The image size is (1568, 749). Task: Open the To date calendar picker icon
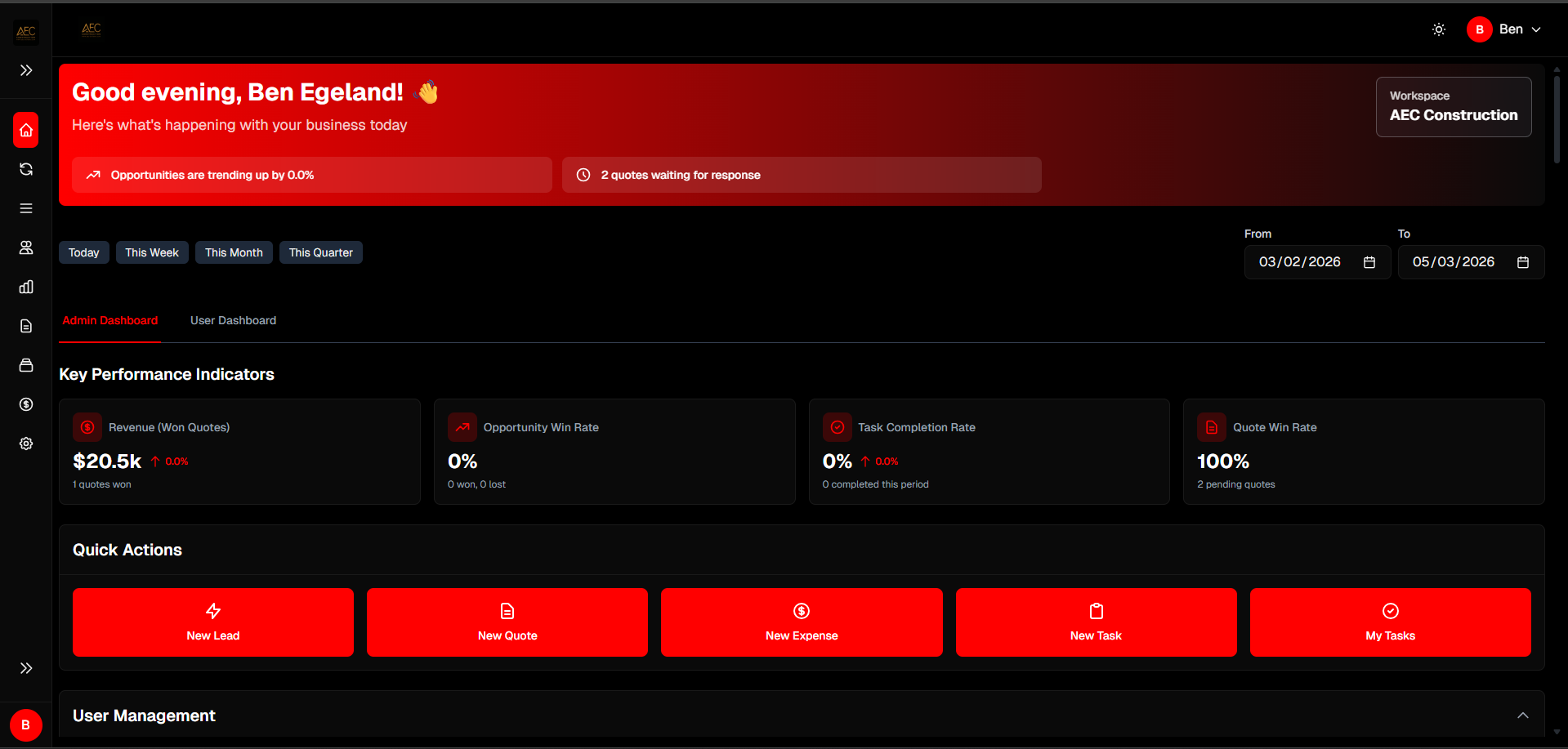pos(1523,262)
